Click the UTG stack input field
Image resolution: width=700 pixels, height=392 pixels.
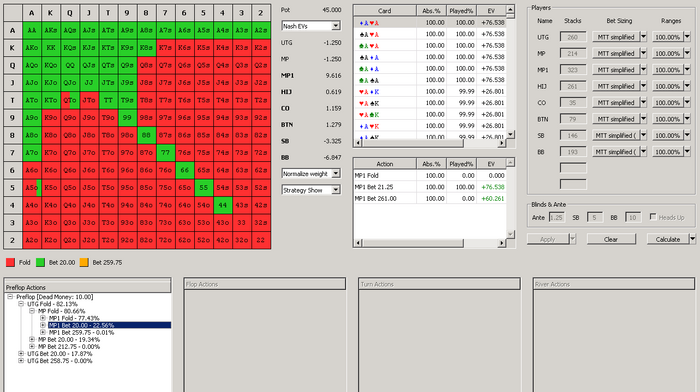(x=573, y=37)
